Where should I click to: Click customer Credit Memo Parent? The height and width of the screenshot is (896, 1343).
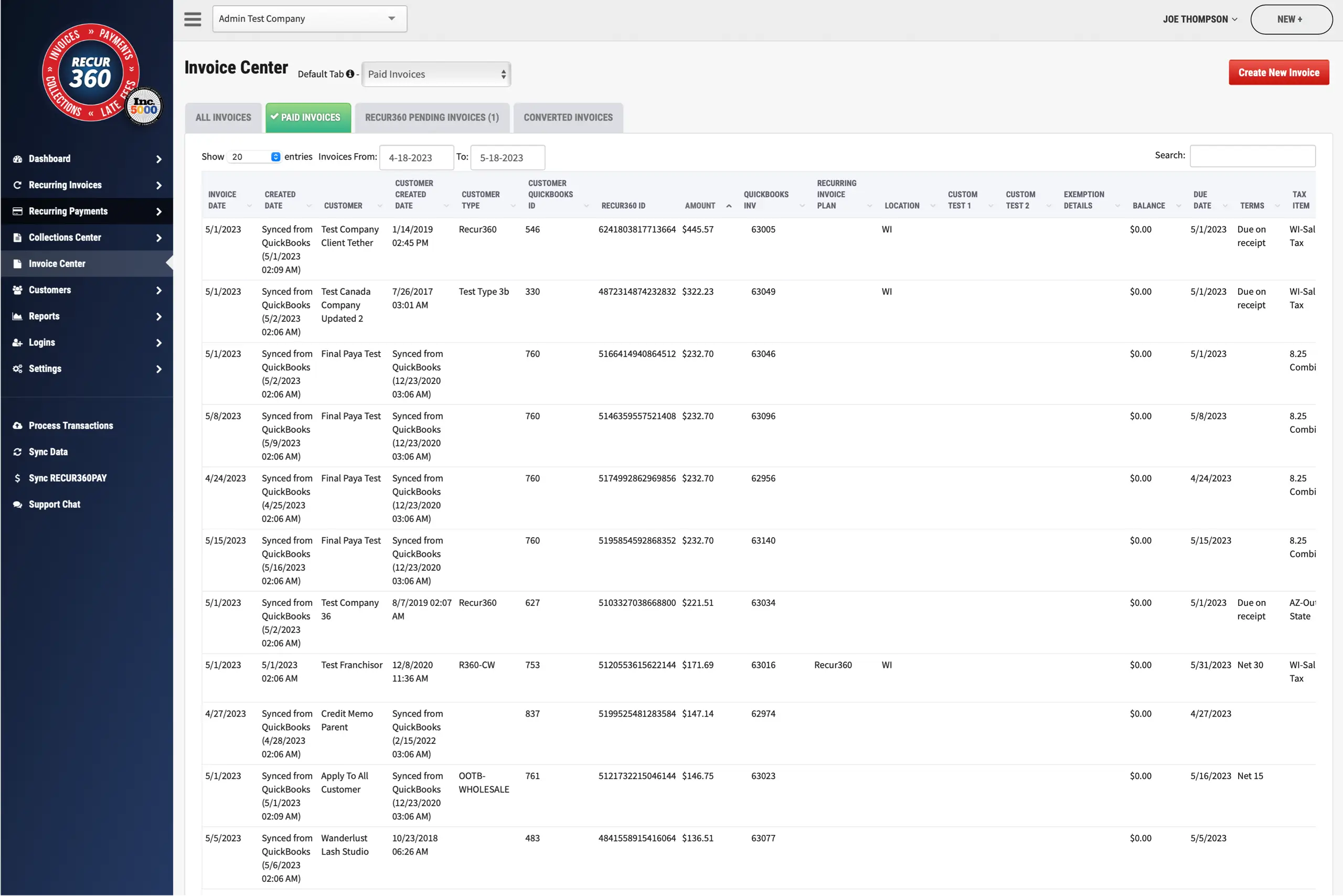coord(347,721)
